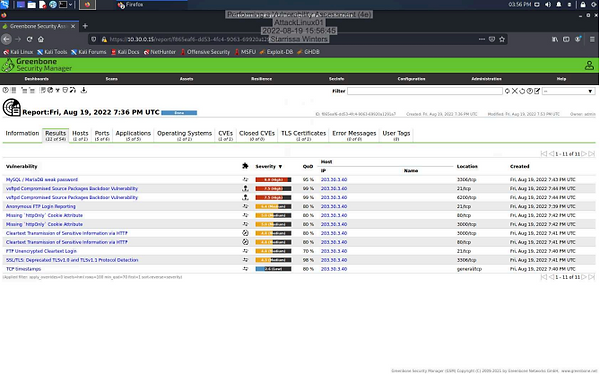Screen dimensions: 600x374
Task: Open the corresponding vulnerabilities icon in toolbar
Action: pyautogui.click(x=57, y=90)
